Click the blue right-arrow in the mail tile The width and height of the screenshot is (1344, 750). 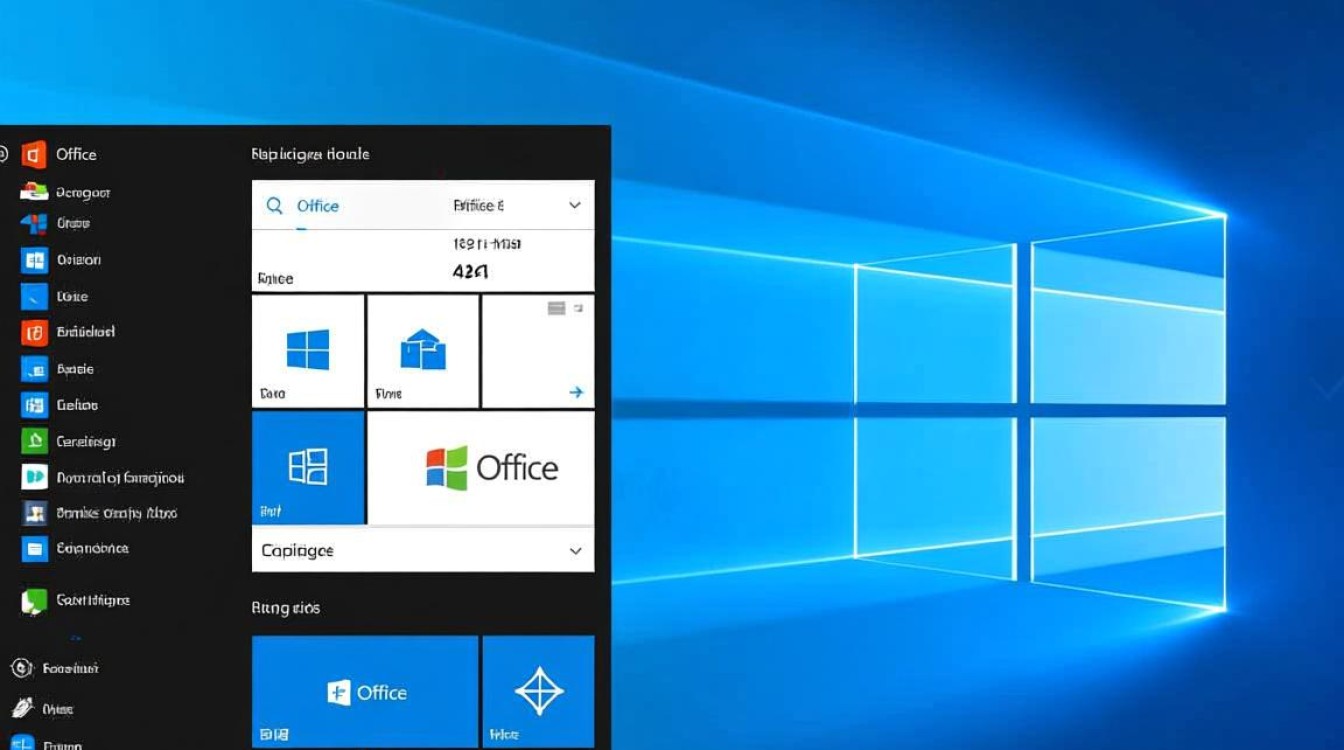(577, 392)
